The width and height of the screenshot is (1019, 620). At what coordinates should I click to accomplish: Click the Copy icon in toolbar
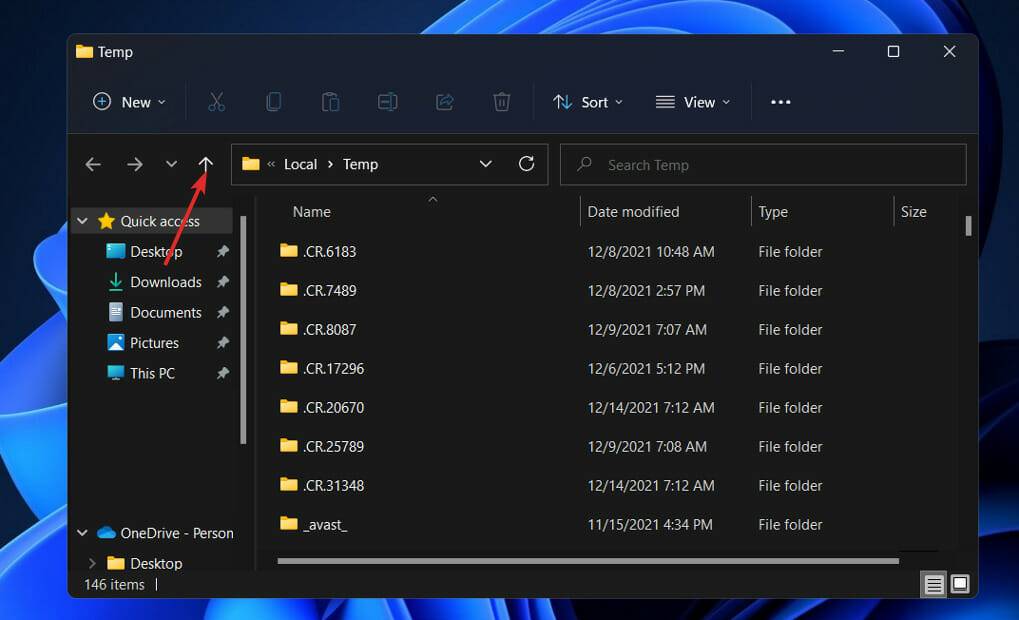point(273,102)
